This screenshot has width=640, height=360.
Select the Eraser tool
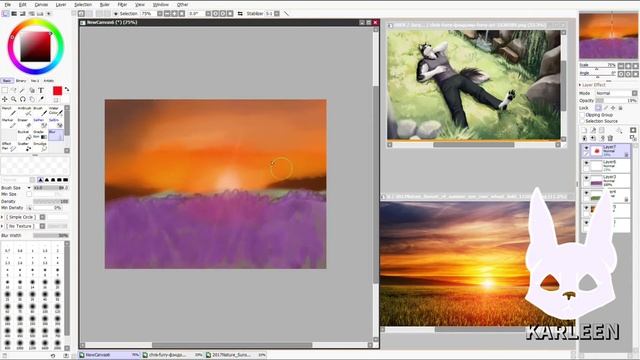coord(24,123)
